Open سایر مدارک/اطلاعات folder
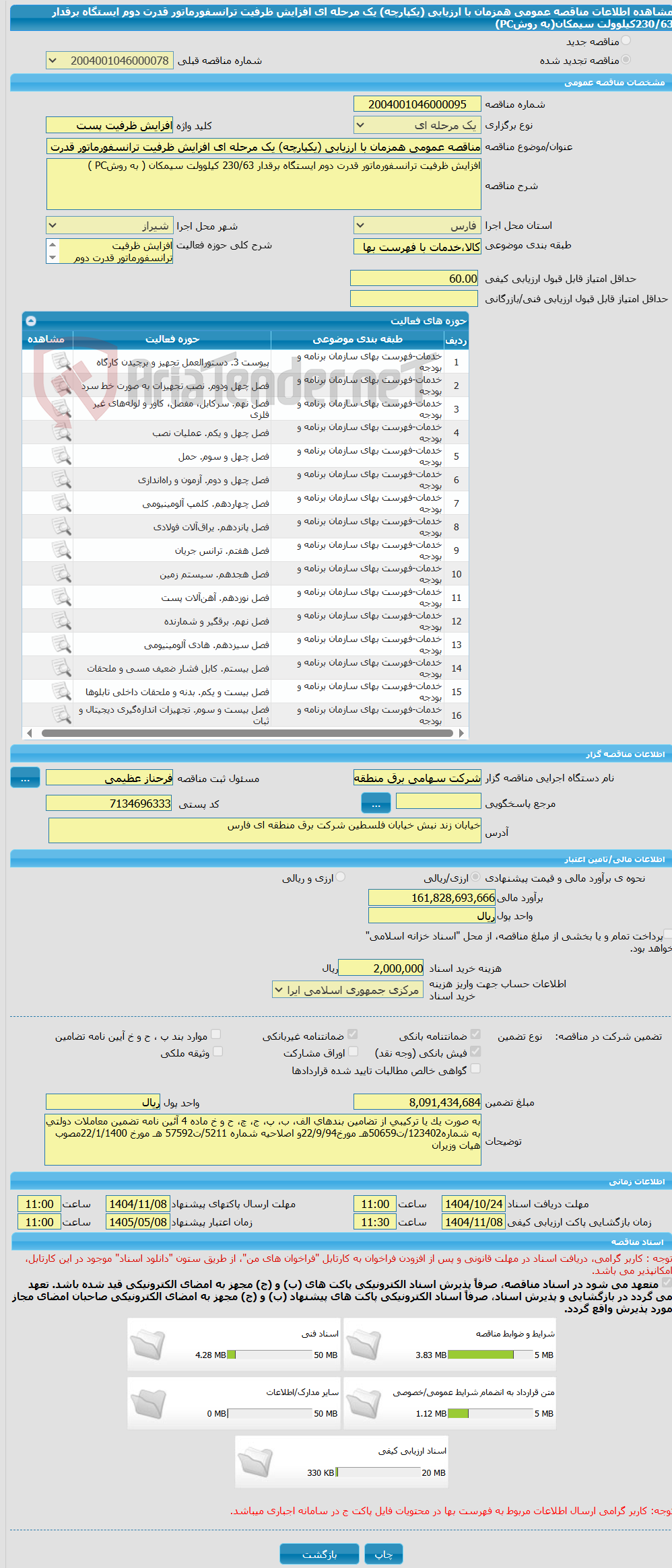This screenshot has width=672, height=1568. point(148,1404)
